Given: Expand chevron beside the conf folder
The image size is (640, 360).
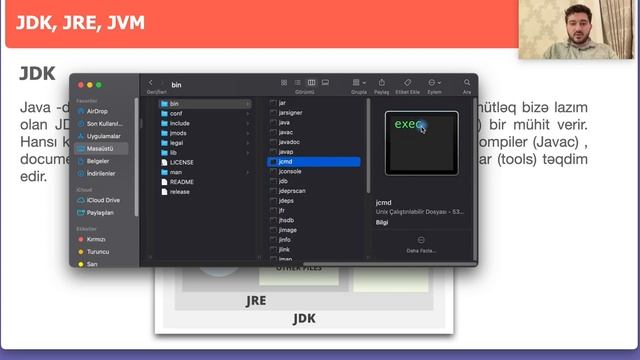Looking at the screenshot, I should click(x=248, y=113).
